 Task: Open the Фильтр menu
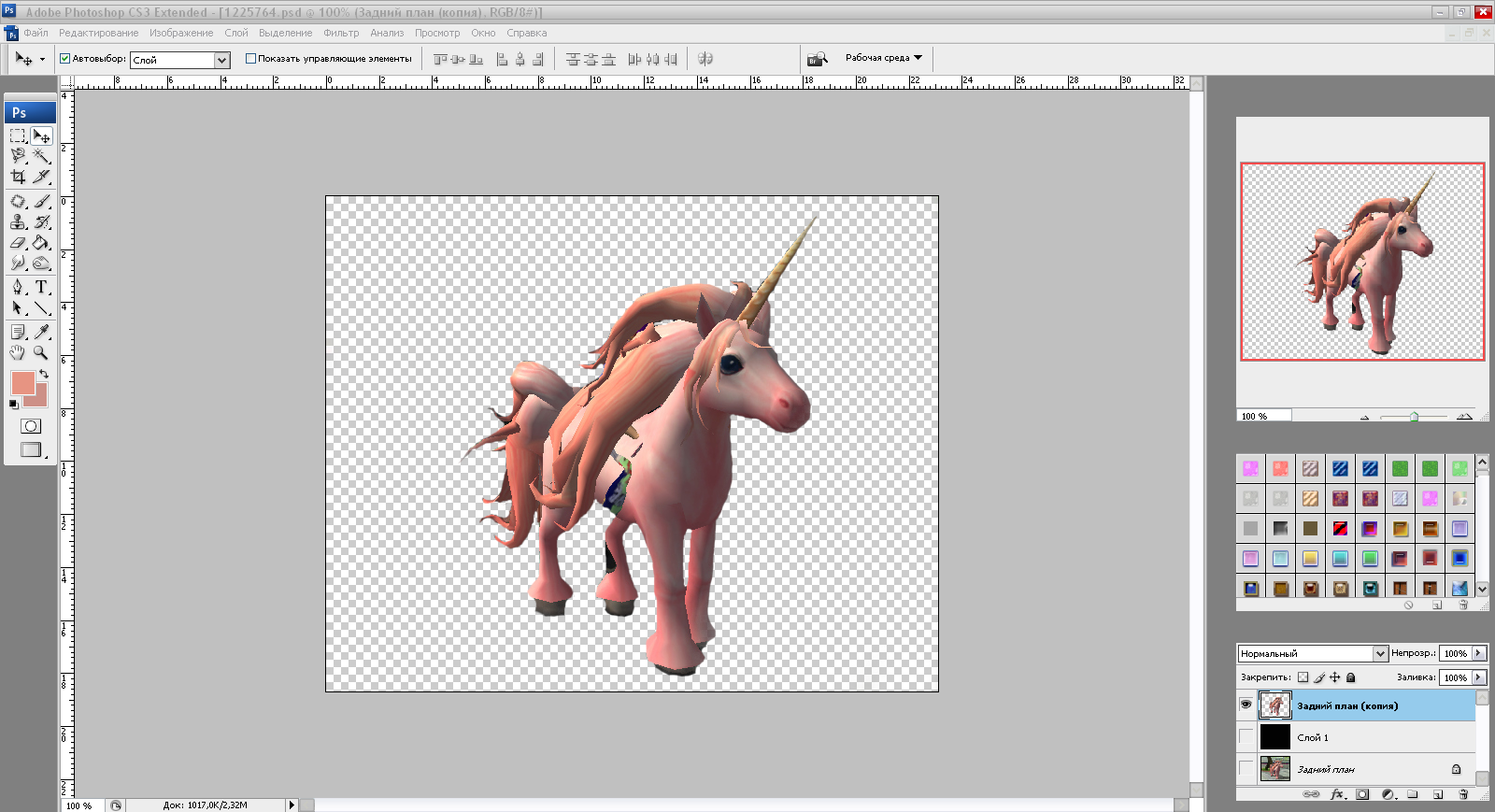(341, 33)
